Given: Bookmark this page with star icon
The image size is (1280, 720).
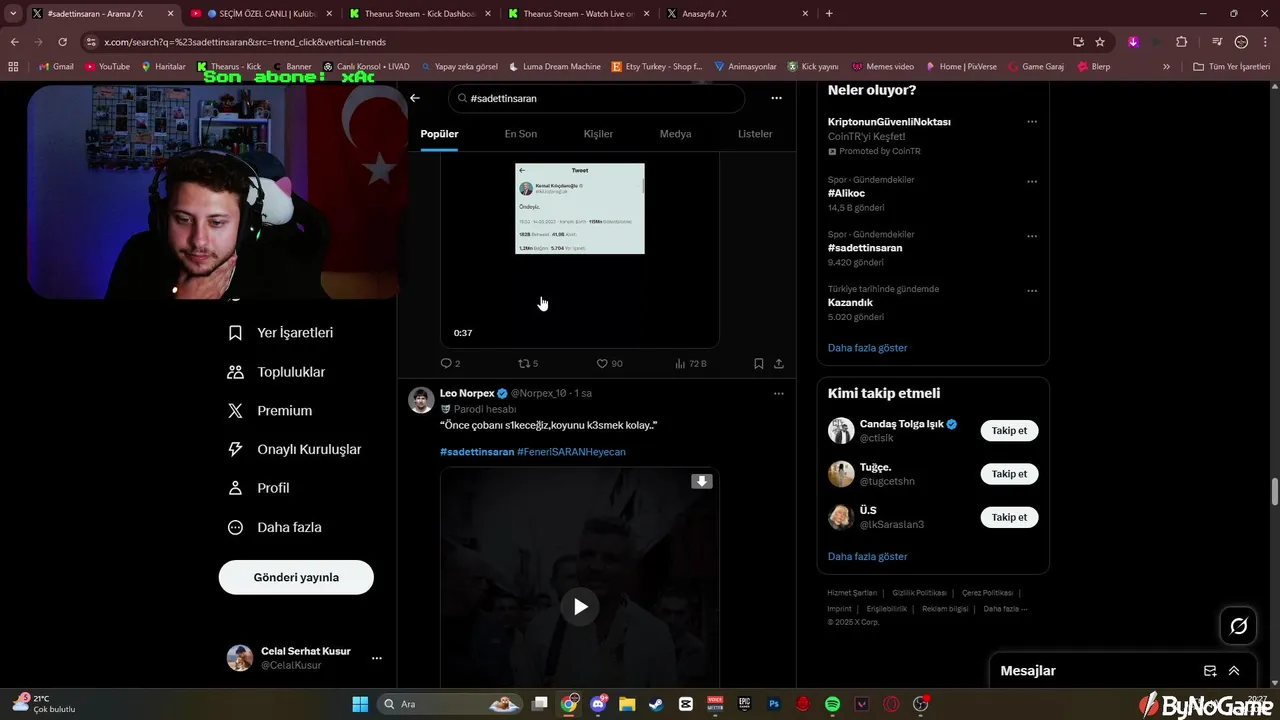Looking at the screenshot, I should [x=1100, y=42].
